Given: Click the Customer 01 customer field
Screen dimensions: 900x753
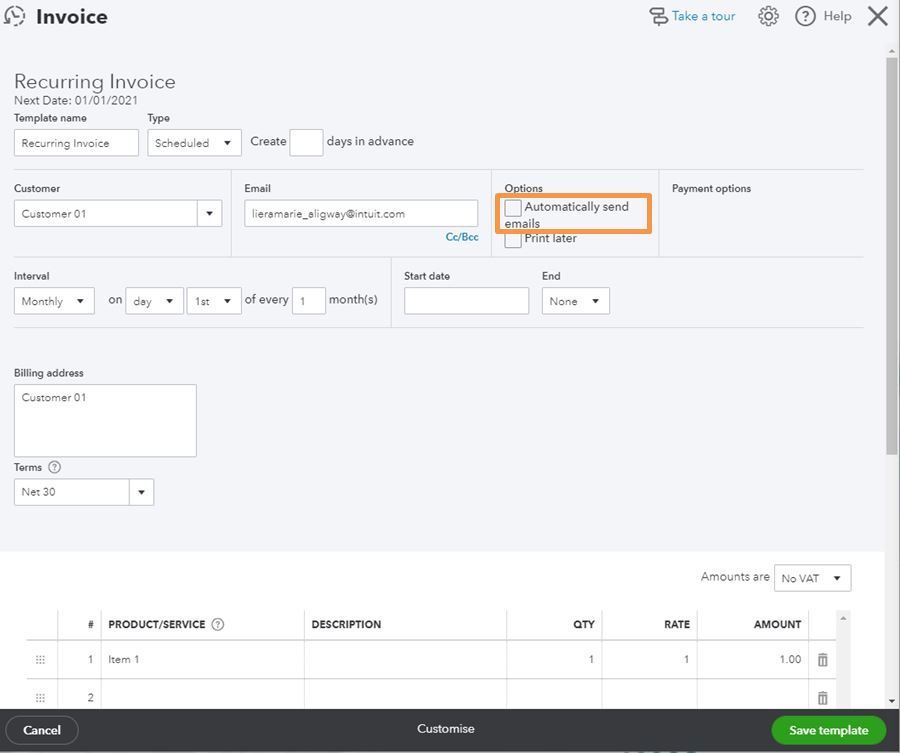Looking at the screenshot, I should (x=106, y=214).
